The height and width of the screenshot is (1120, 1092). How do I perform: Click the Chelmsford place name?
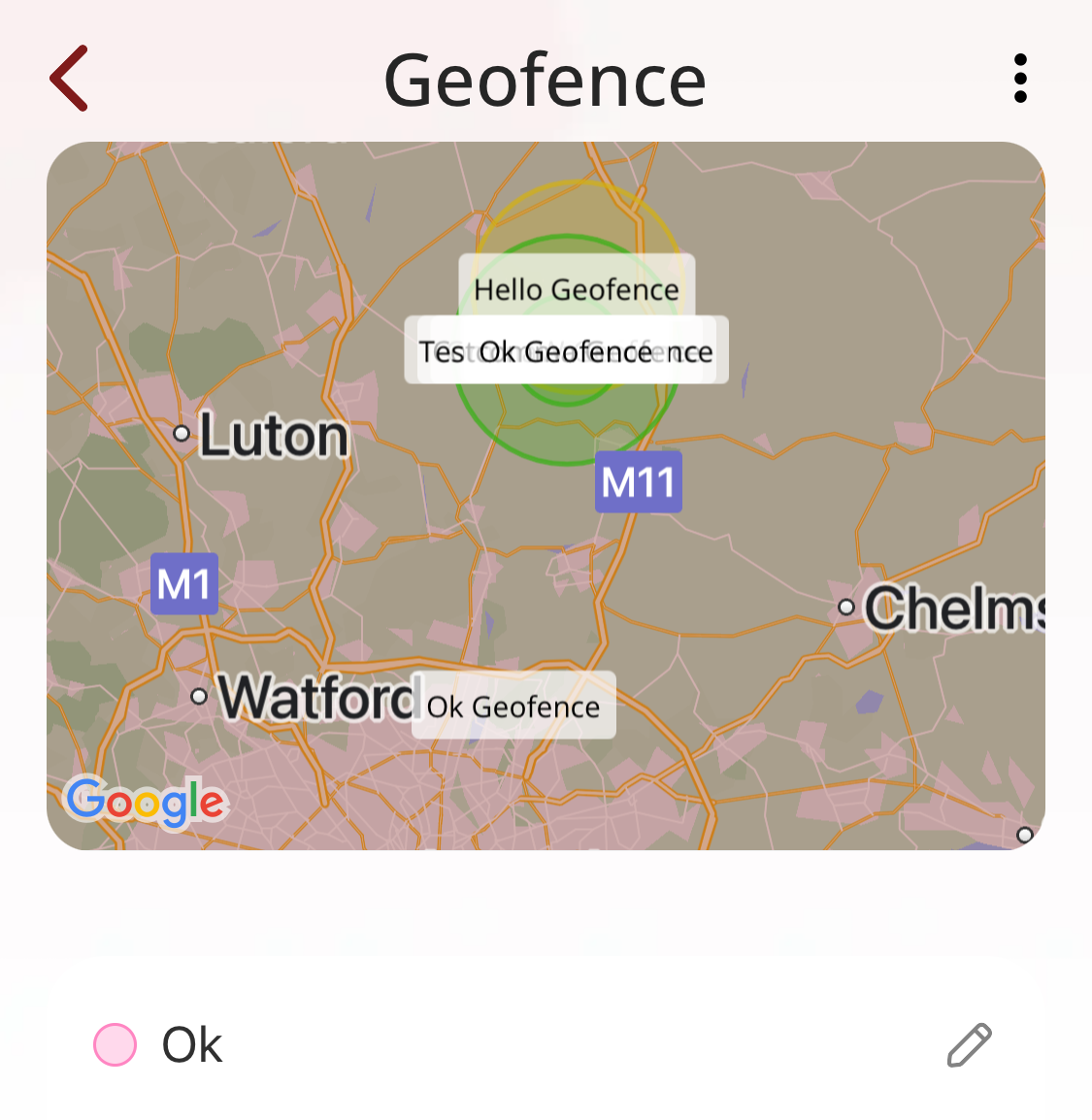955,608
